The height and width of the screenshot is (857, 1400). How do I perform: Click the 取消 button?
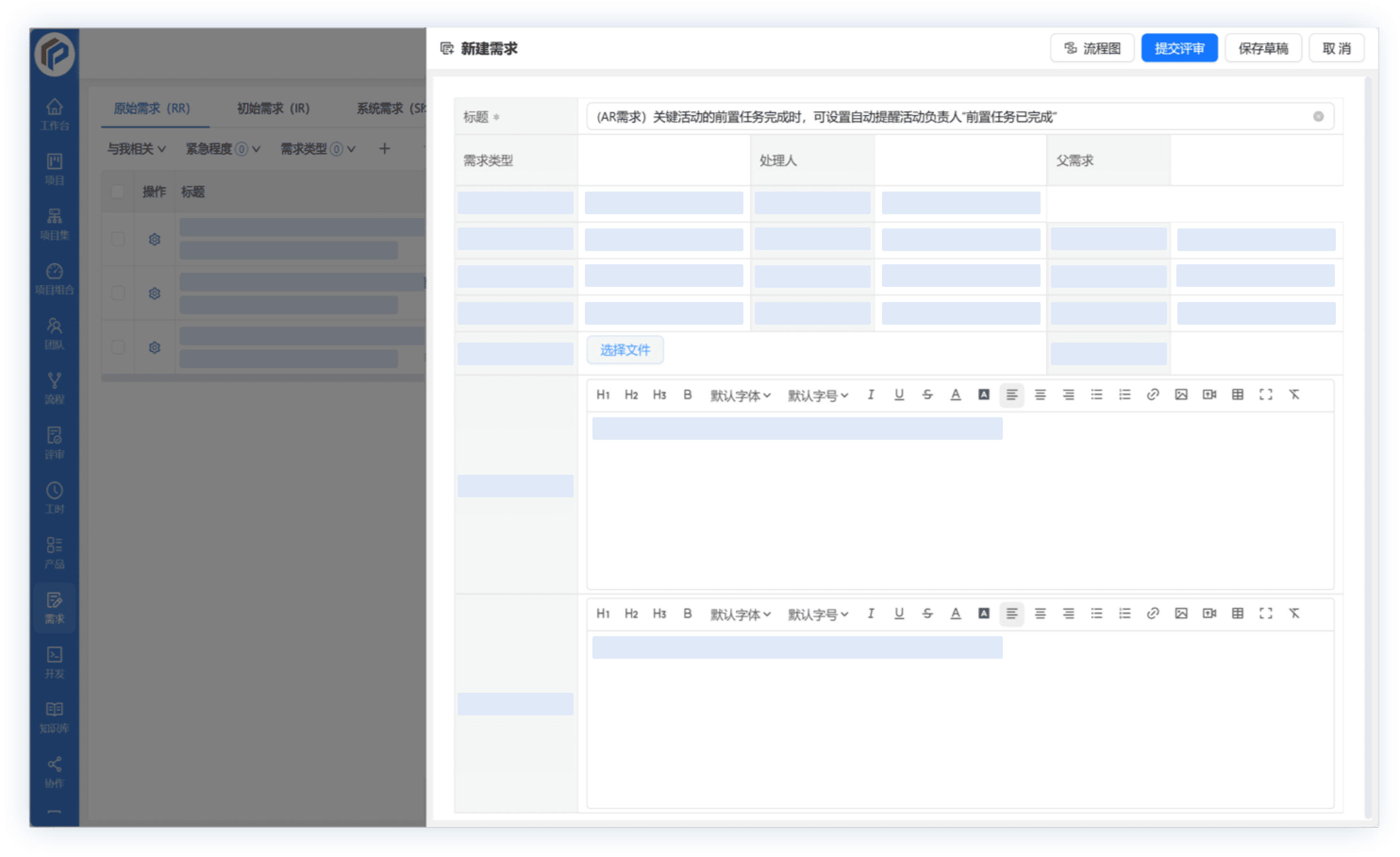[1336, 48]
